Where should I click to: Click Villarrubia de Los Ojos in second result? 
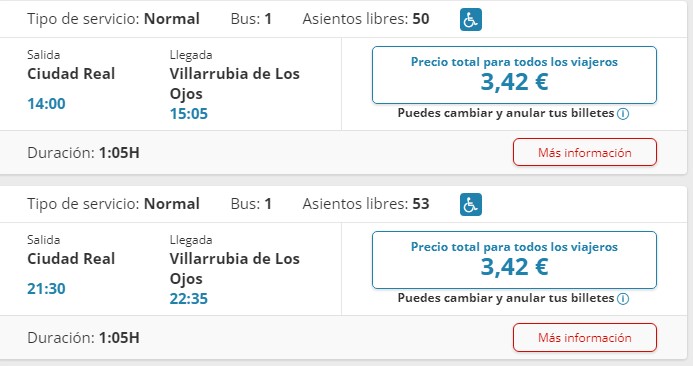coord(235,268)
